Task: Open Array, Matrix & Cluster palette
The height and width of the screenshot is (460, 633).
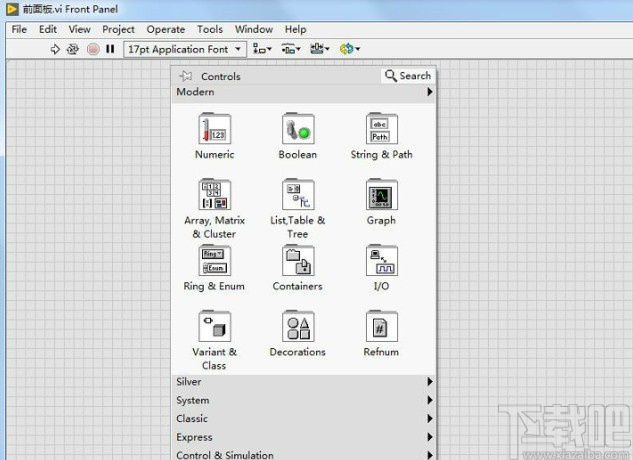Action: (x=214, y=209)
